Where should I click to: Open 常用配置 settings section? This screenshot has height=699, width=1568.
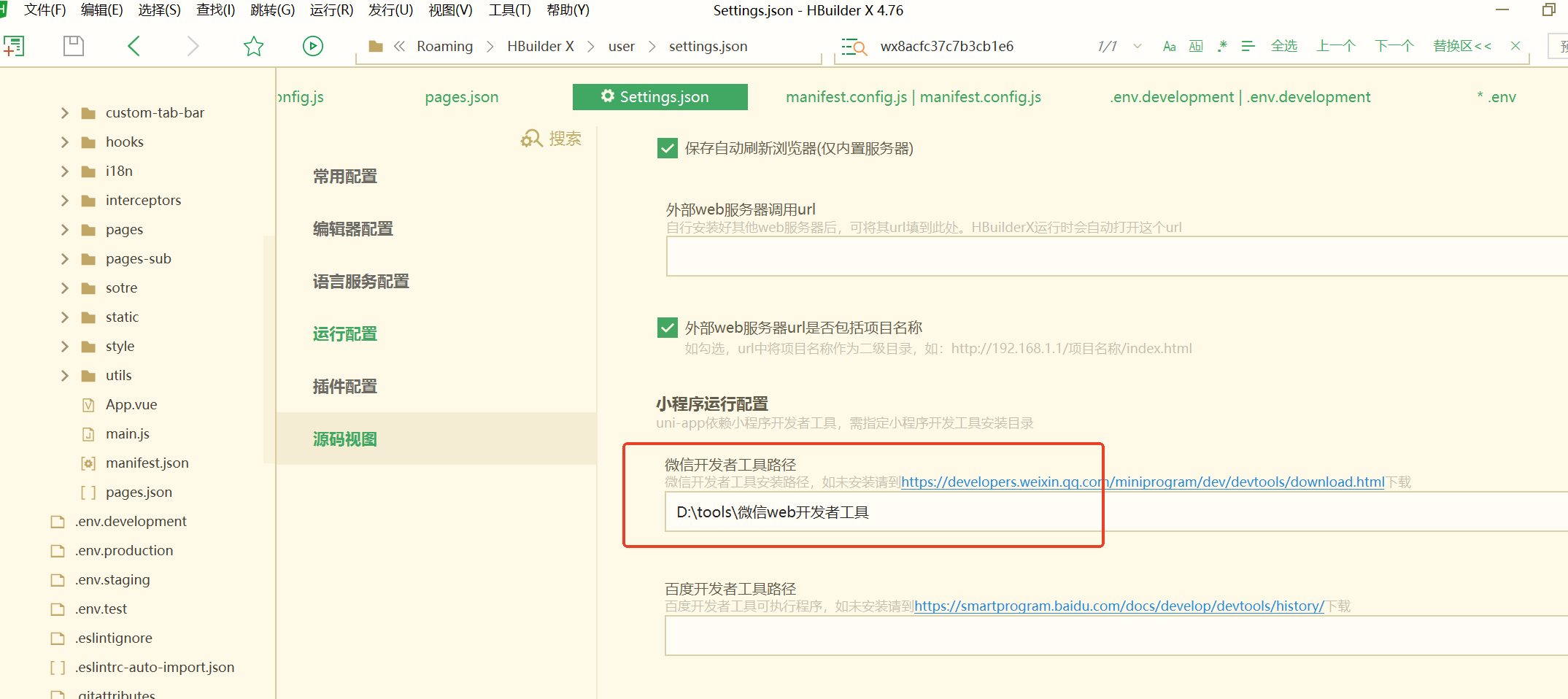[x=345, y=177]
